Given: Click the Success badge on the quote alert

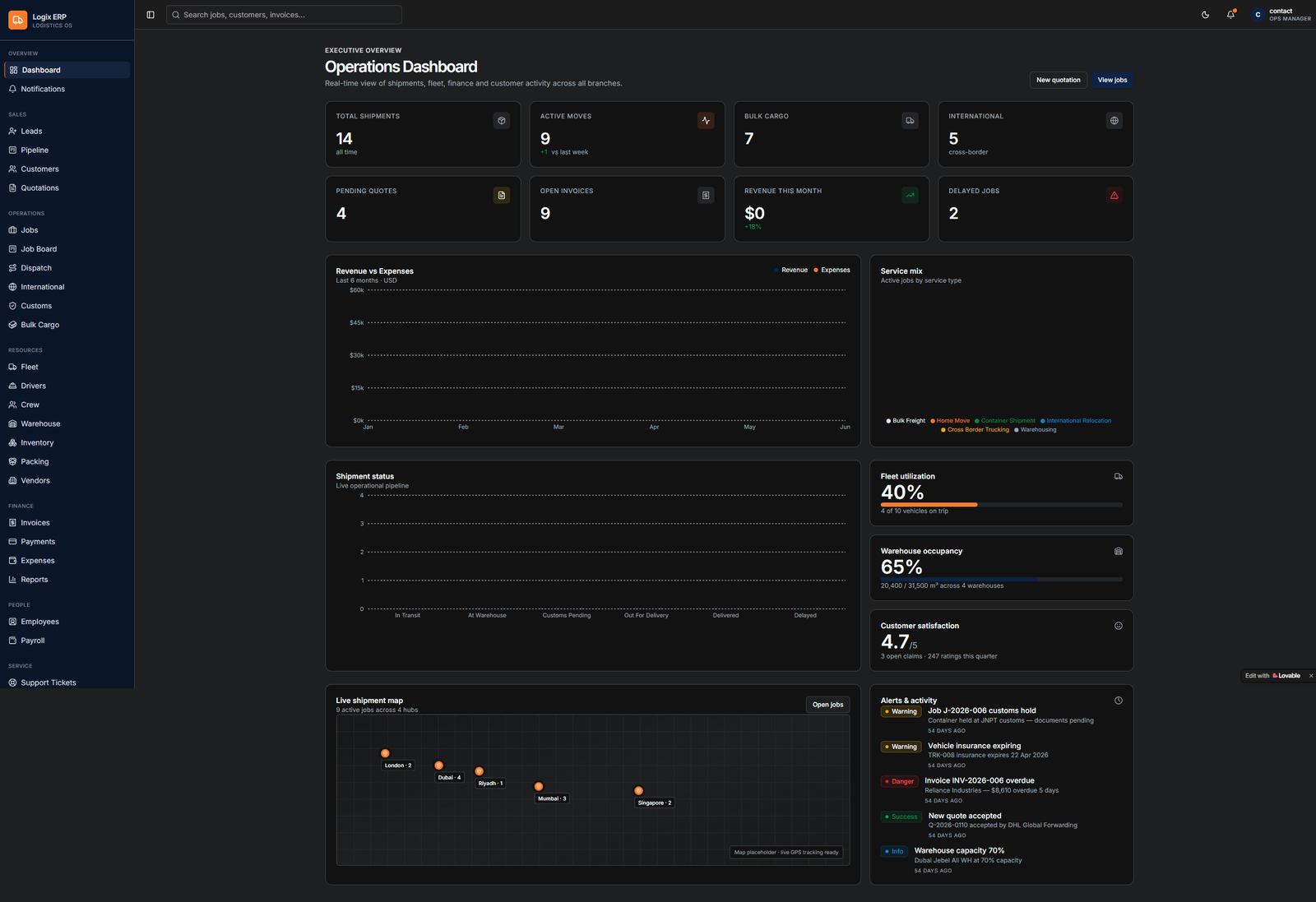Looking at the screenshot, I should pyautogui.click(x=901, y=817).
